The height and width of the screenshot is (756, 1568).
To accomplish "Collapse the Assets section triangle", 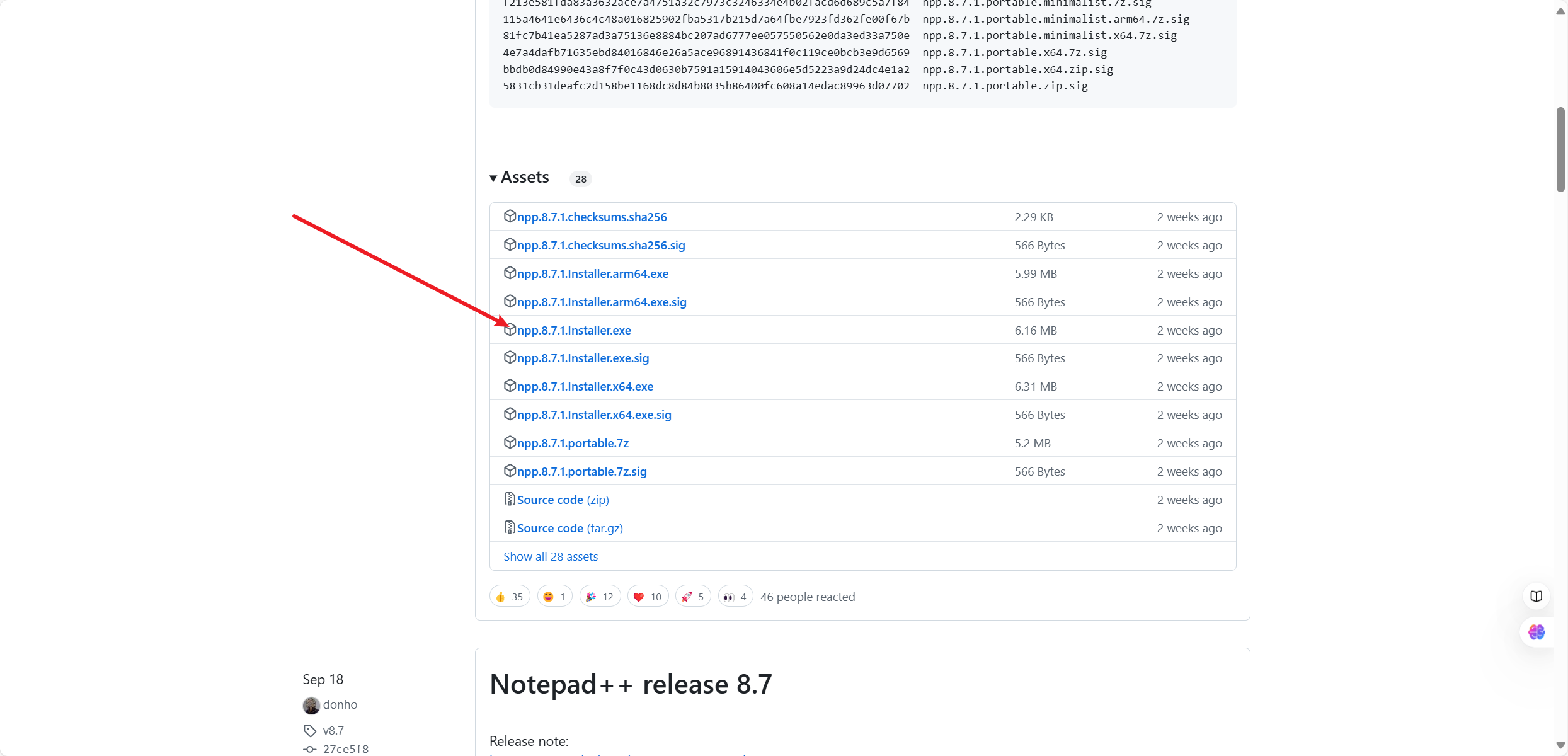I will point(493,178).
